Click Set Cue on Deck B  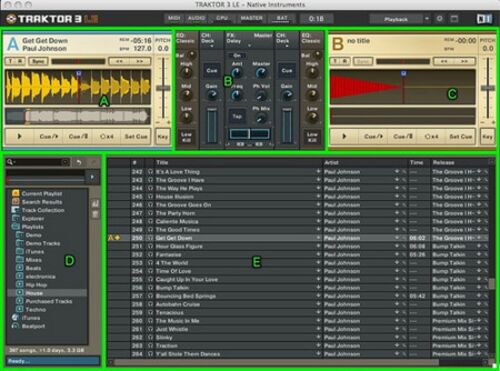pos(460,136)
